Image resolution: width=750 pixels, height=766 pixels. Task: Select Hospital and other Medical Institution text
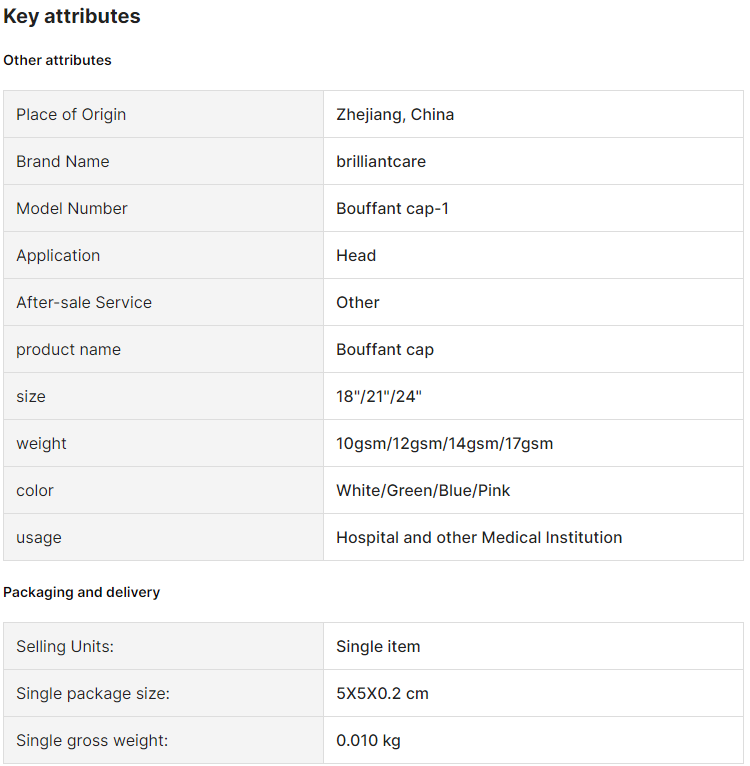(x=479, y=537)
